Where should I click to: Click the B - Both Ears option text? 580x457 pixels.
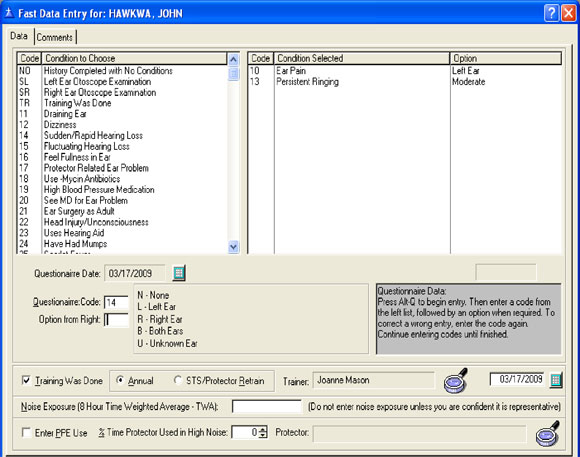point(160,331)
